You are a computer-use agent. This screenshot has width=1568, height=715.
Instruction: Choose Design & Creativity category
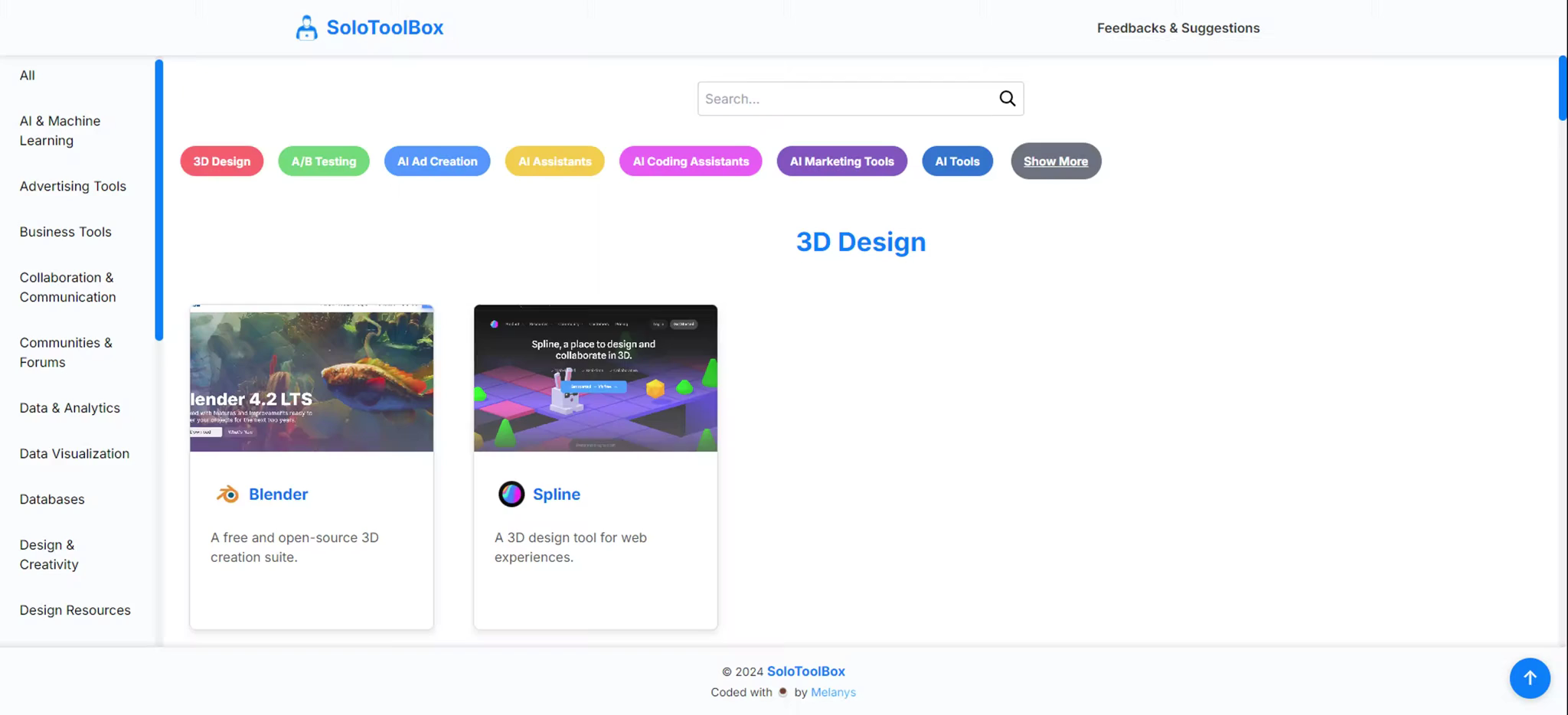(49, 554)
